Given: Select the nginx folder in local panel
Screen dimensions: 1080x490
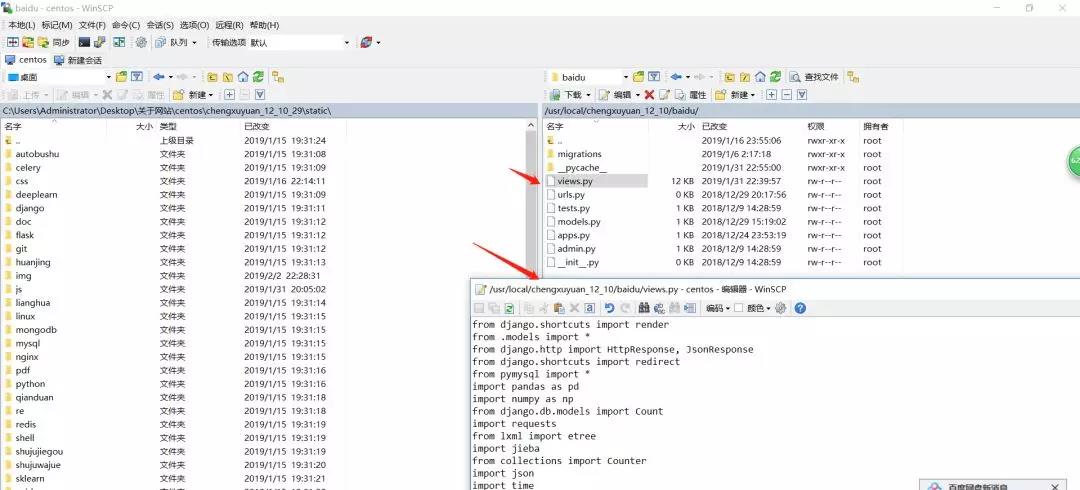Looking at the screenshot, I should 27,357.
